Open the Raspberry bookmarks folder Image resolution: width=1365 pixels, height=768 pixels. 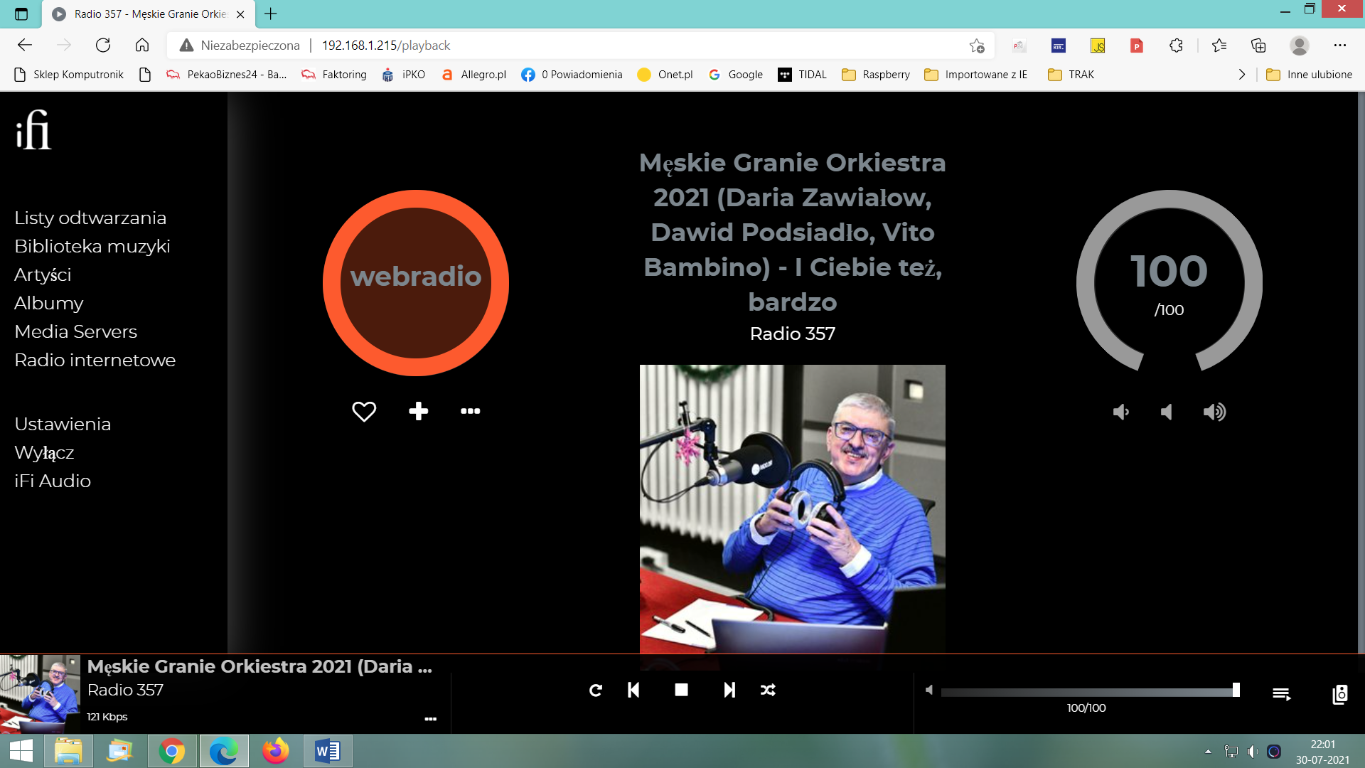tap(876, 74)
